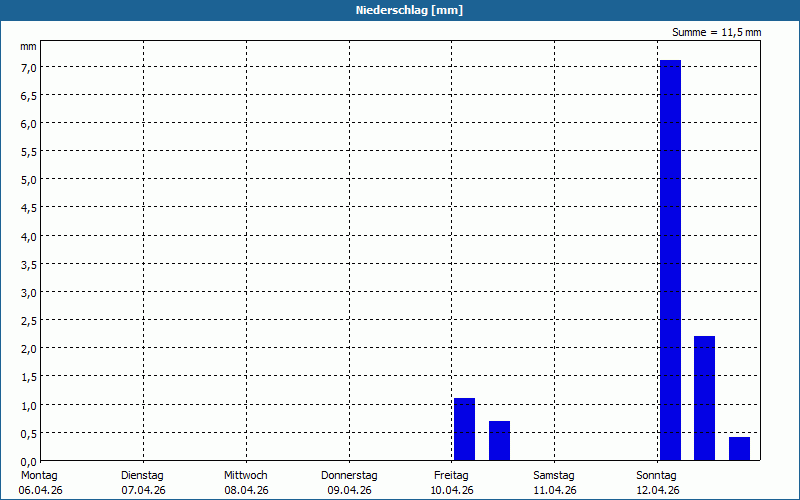
Task: Click the Donnerstag axis label
Action: pos(349,476)
